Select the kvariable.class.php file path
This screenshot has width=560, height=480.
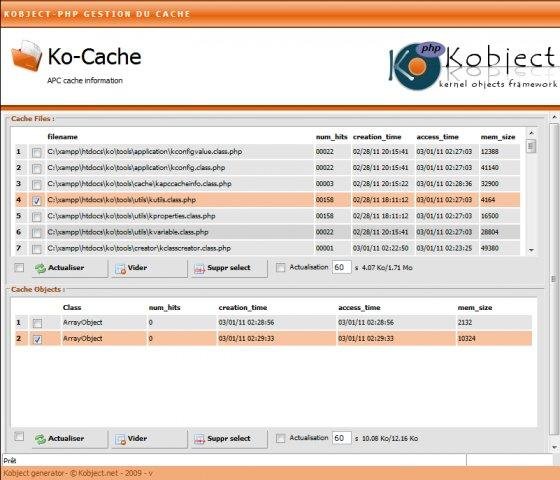point(128,232)
